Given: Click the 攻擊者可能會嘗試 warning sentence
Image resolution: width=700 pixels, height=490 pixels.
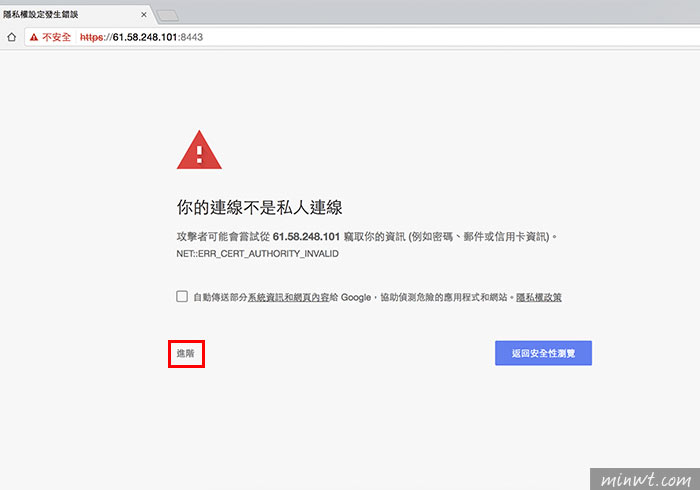Looking at the screenshot, I should [x=367, y=237].
